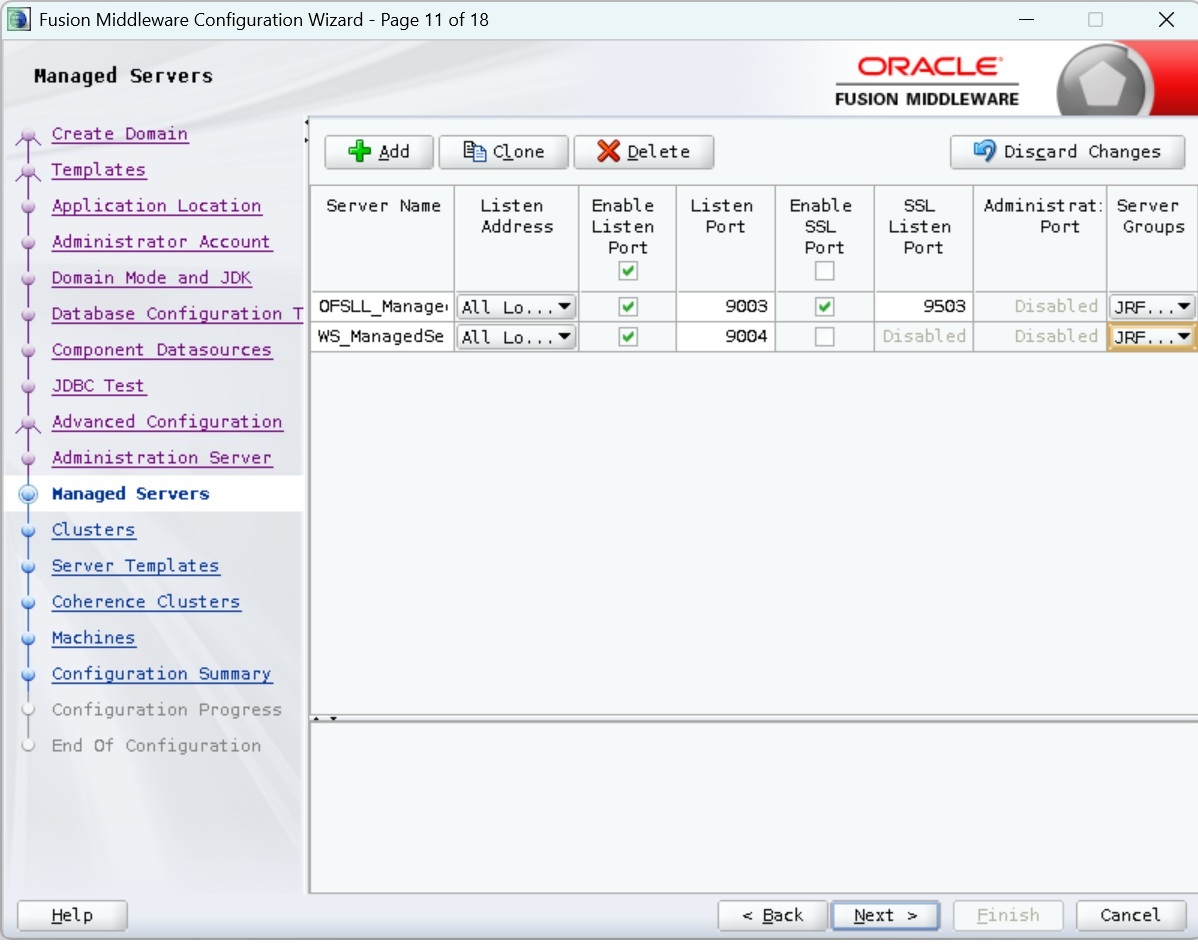Edit listen port value 9003
This screenshot has height=944, width=1198.
point(725,307)
